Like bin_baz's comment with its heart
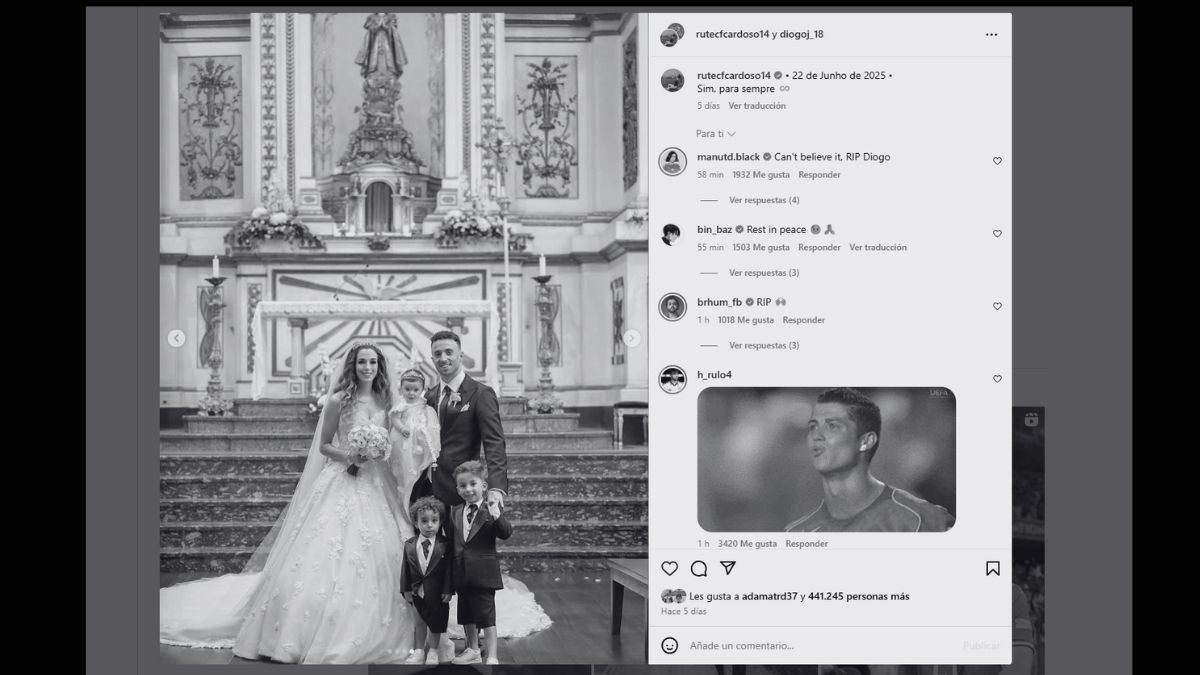 [x=997, y=233]
